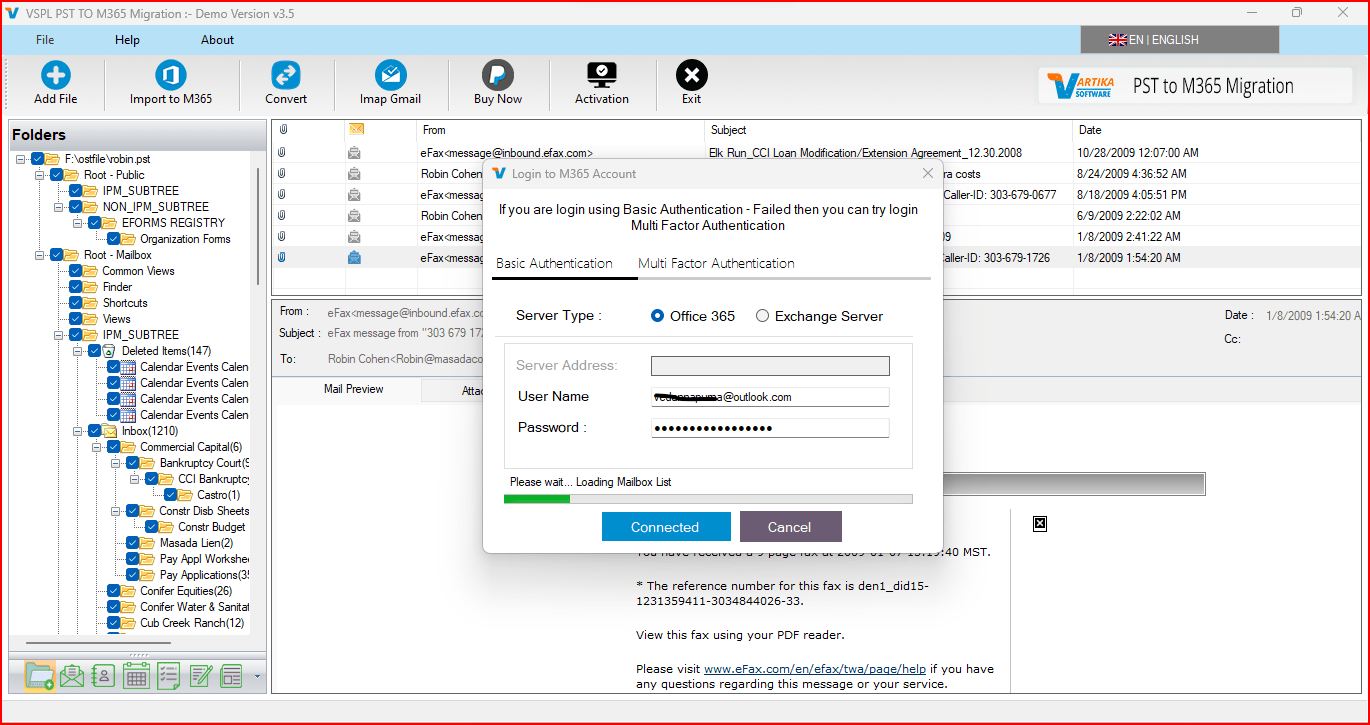This screenshot has height=725, width=1370.
Task: Open the www.eFax.com help link
Action: coord(815,669)
